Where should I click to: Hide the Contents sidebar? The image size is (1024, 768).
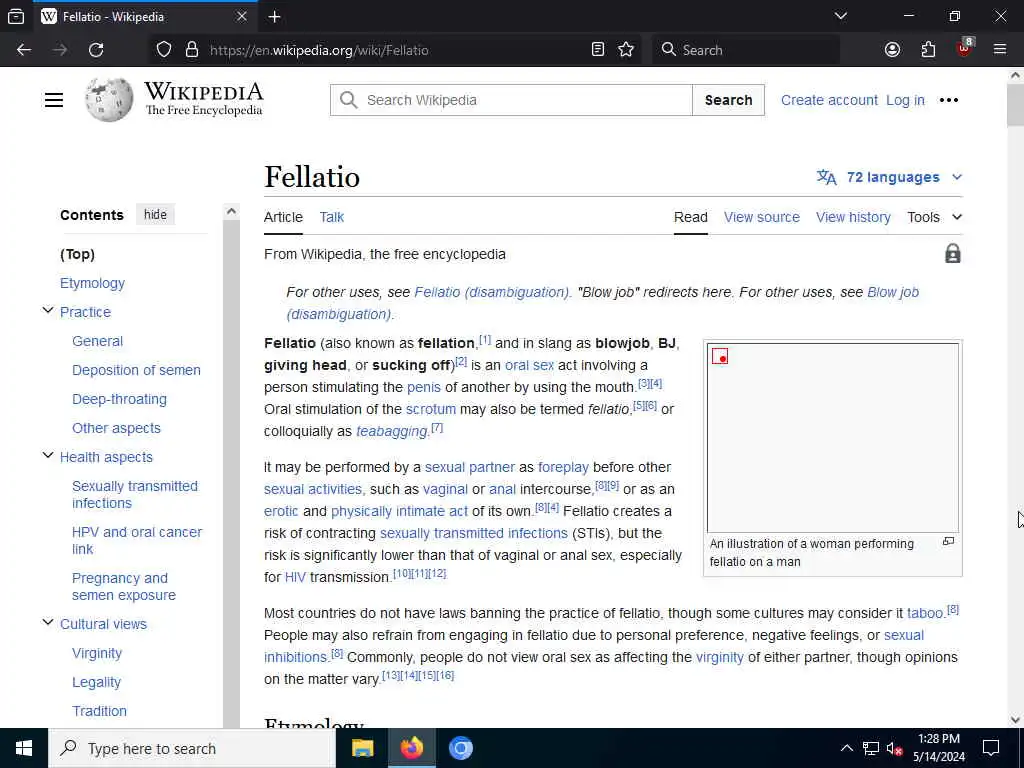tap(155, 214)
